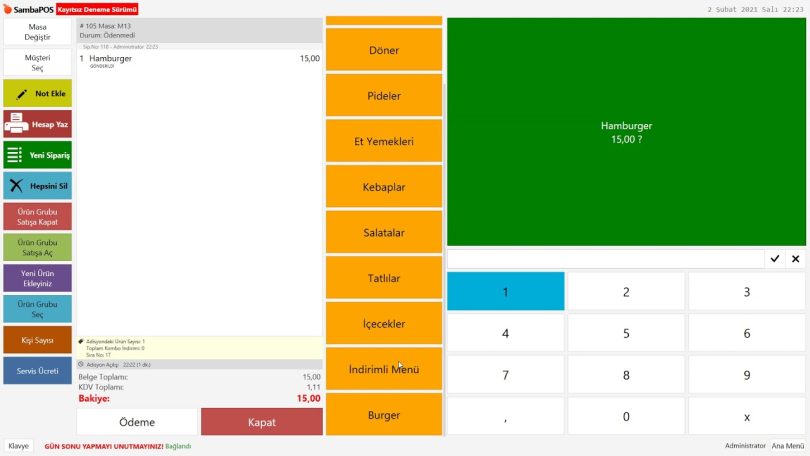Image resolution: width=810 pixels, height=456 pixels.
Task: Click the Gün Sonu Yapmayı Unutmayınız warning
Action: click(x=104, y=446)
